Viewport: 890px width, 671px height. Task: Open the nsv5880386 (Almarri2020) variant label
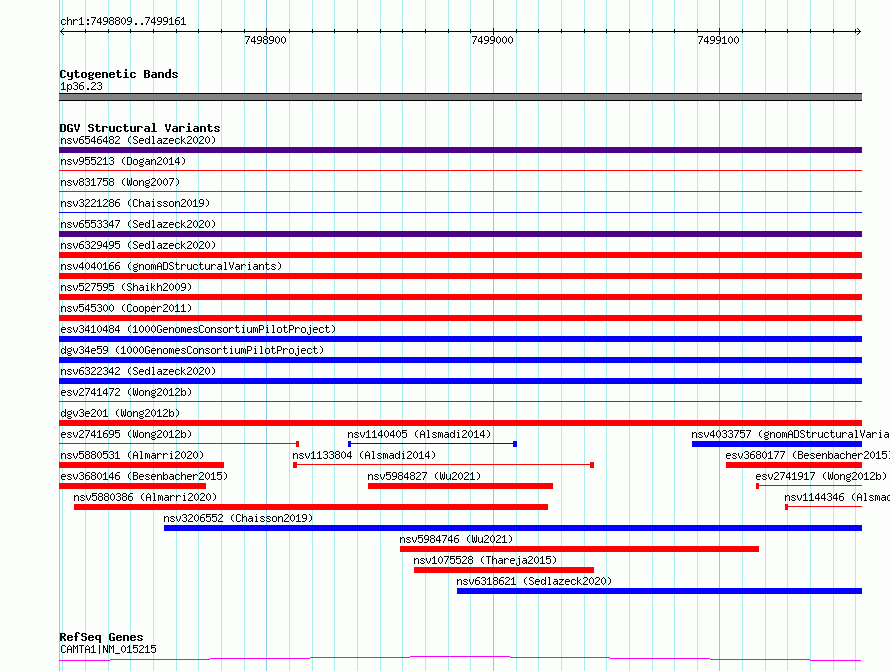pyautogui.click(x=145, y=497)
